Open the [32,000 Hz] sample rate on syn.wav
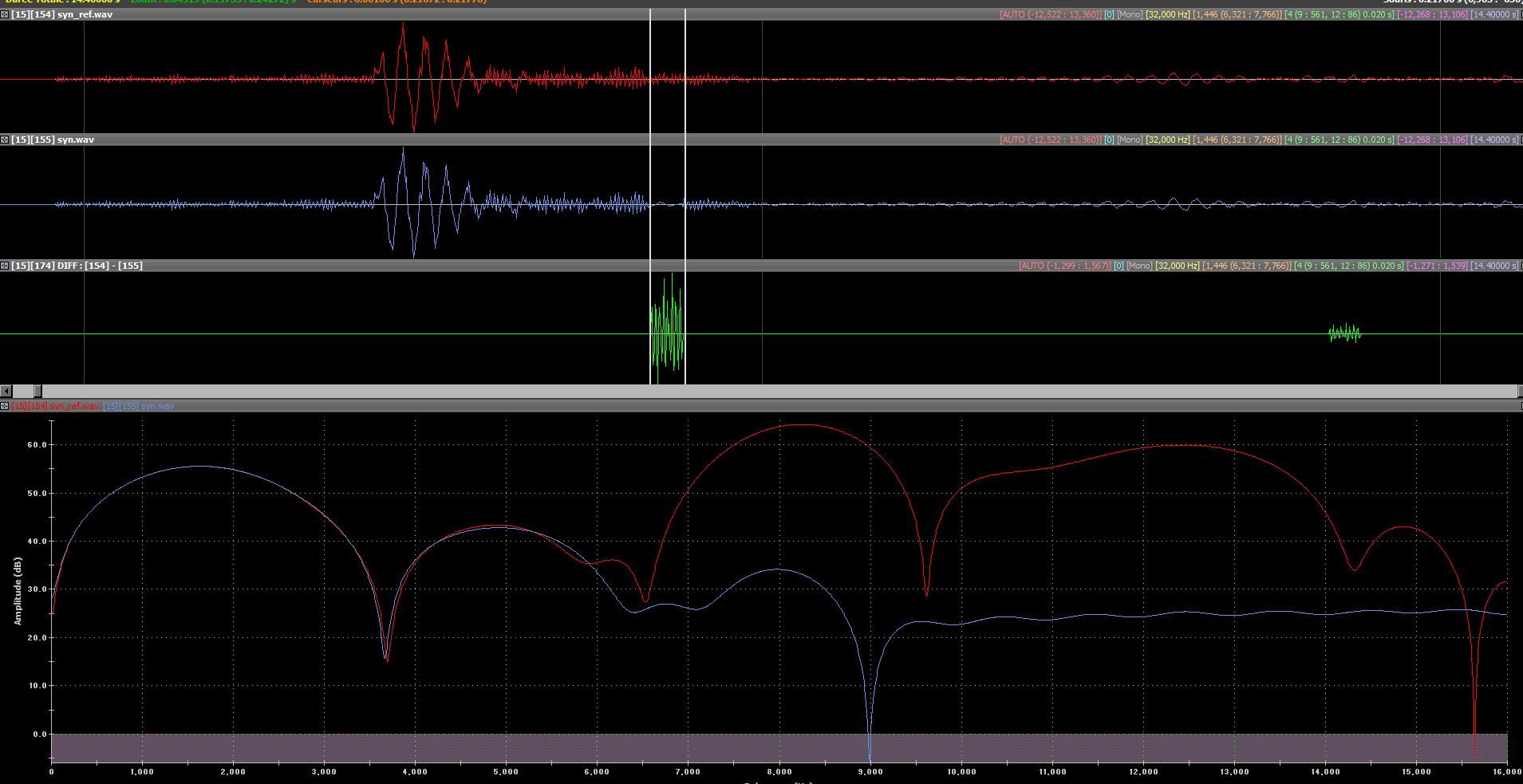The height and width of the screenshot is (784, 1523). pyautogui.click(x=1168, y=140)
